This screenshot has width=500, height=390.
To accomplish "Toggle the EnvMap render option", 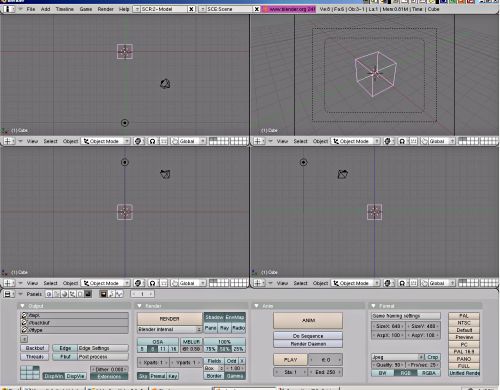I will pos(235,317).
